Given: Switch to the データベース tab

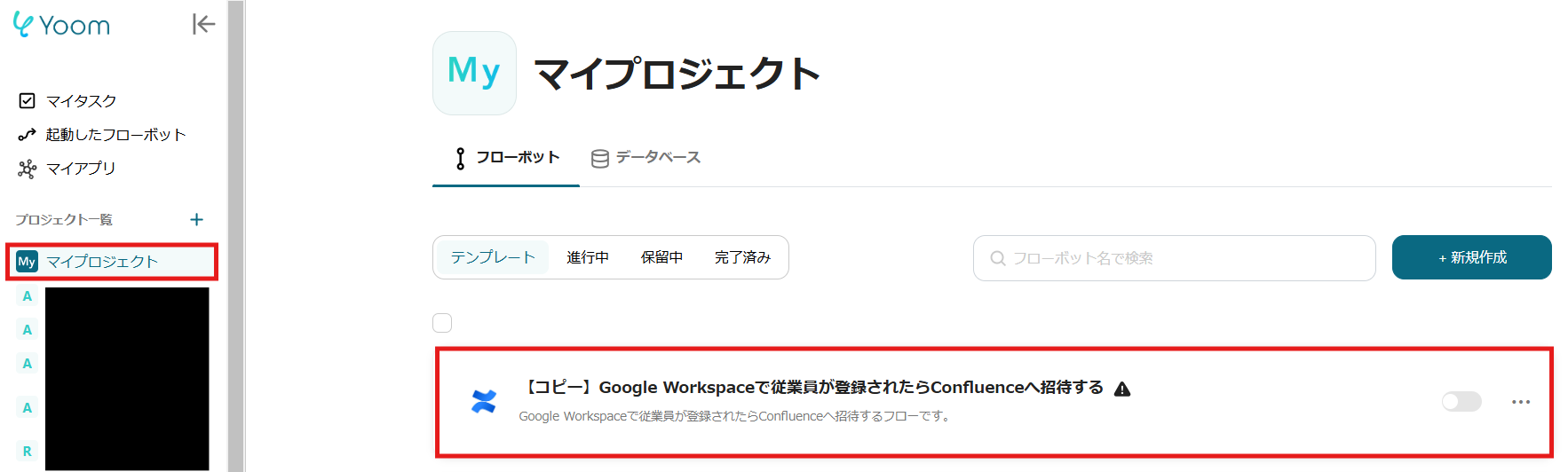Looking at the screenshot, I should [645, 158].
